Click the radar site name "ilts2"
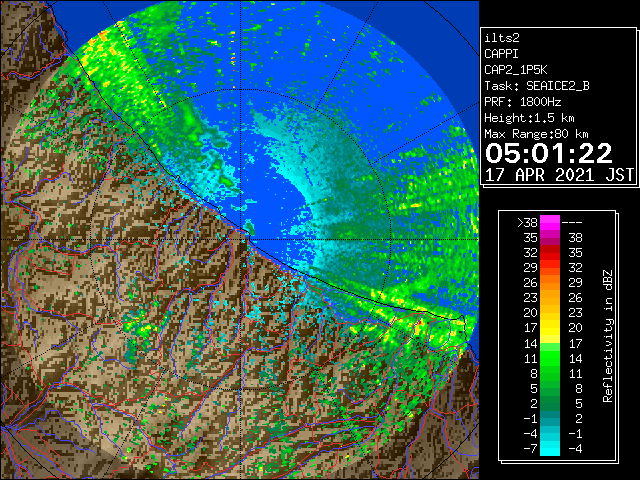This screenshot has height=480, width=640. coord(502,38)
